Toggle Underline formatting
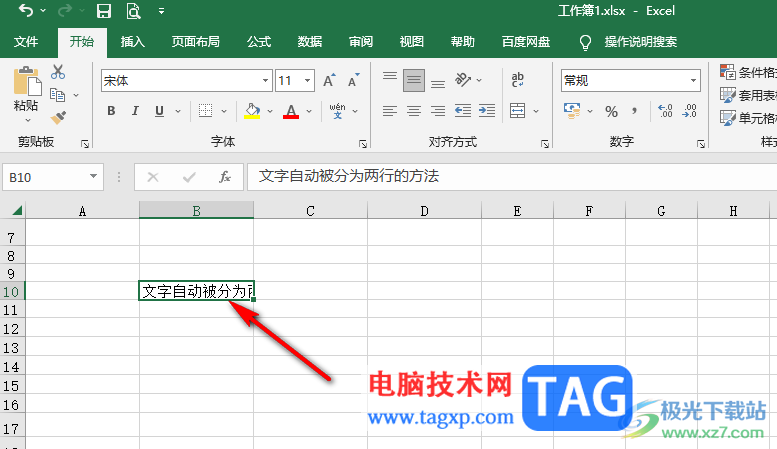The height and width of the screenshot is (449, 777). [159, 111]
